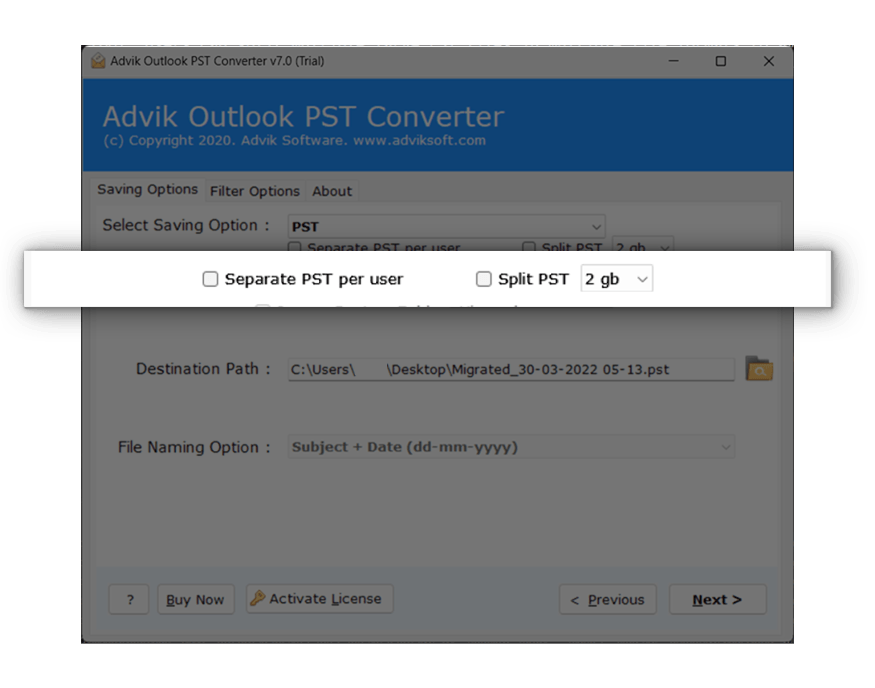Click the File Naming Option label
875x688 pixels.
point(194,448)
